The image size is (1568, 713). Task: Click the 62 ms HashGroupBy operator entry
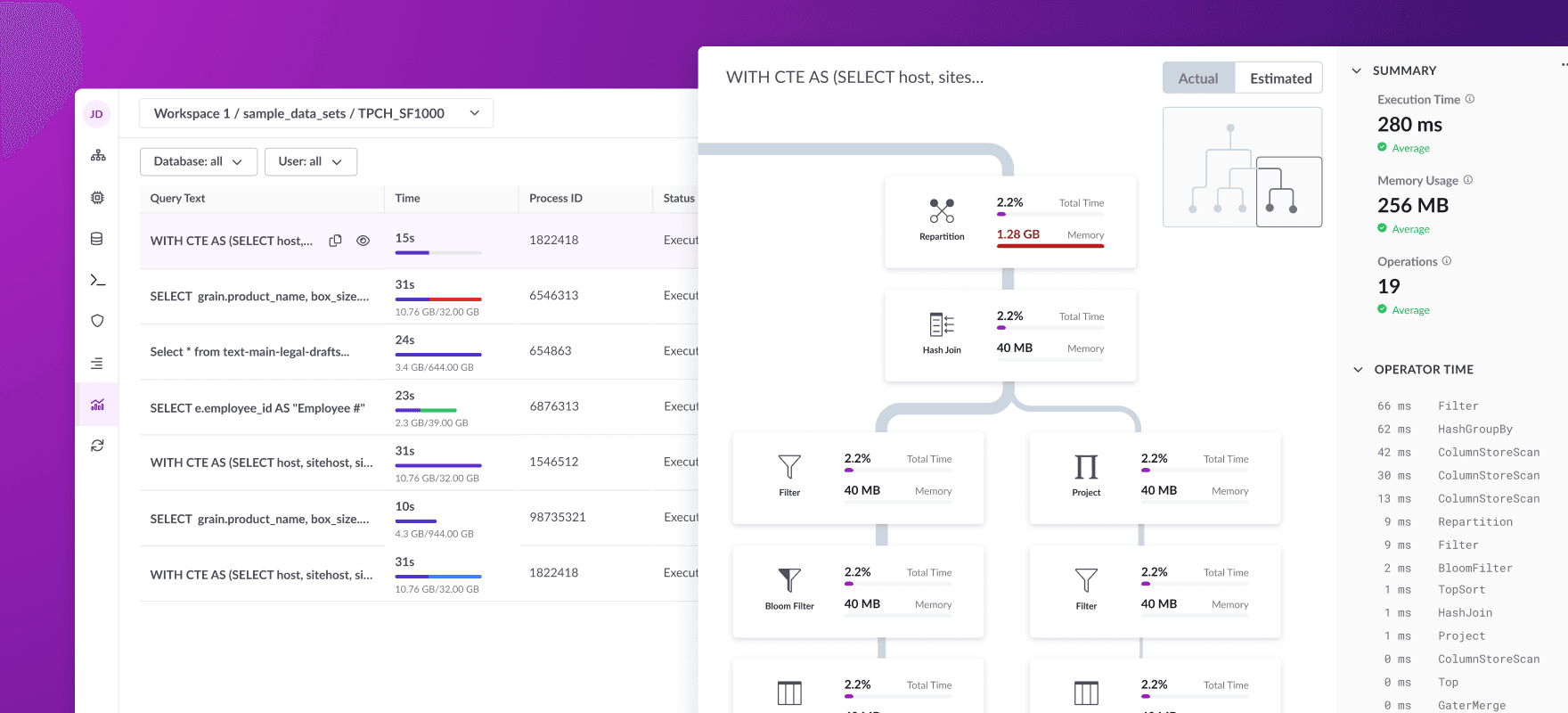1444,429
